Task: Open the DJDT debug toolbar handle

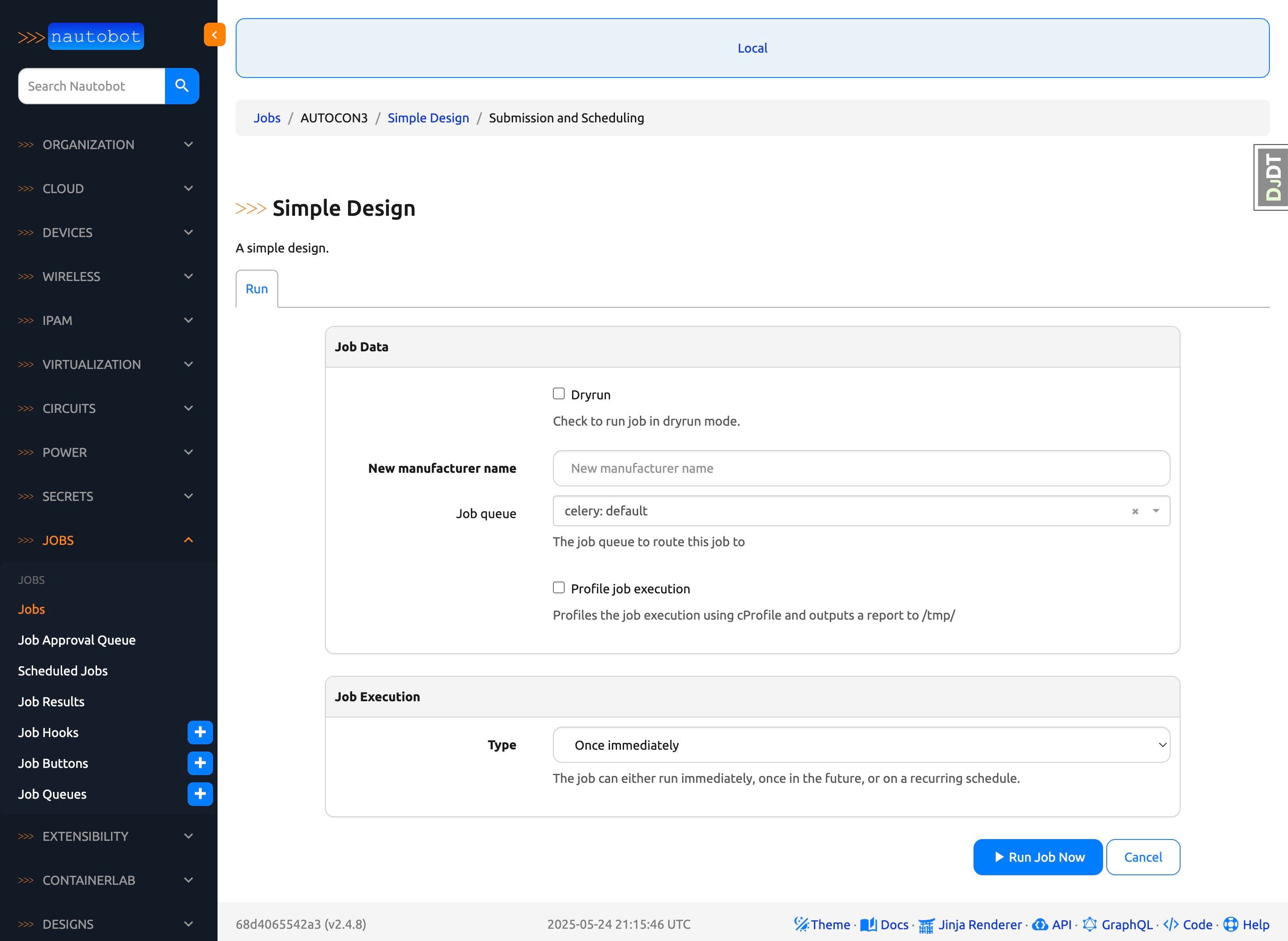Action: (x=1273, y=177)
